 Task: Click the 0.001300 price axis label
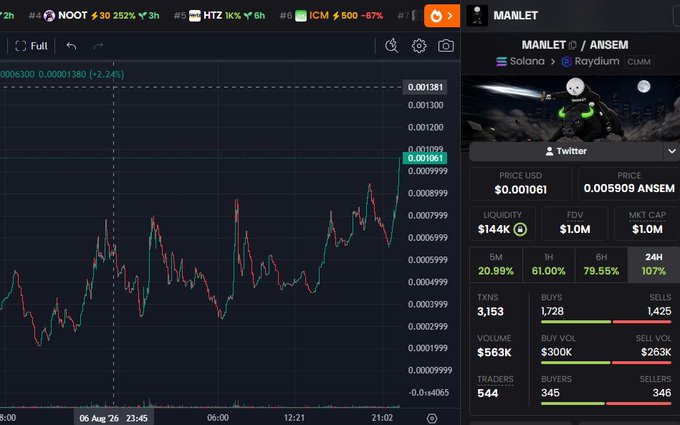pyautogui.click(x=425, y=105)
